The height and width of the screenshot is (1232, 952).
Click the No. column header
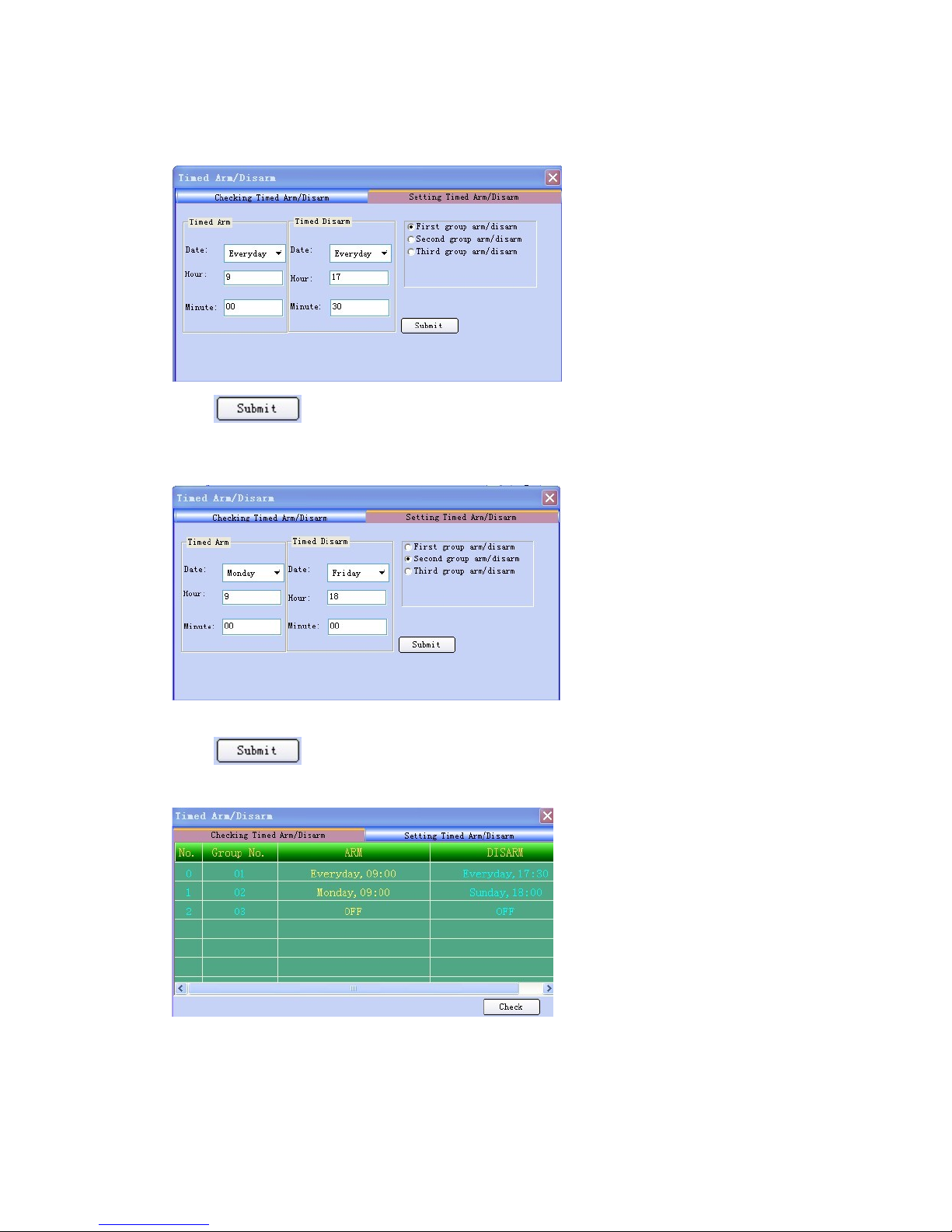188,853
